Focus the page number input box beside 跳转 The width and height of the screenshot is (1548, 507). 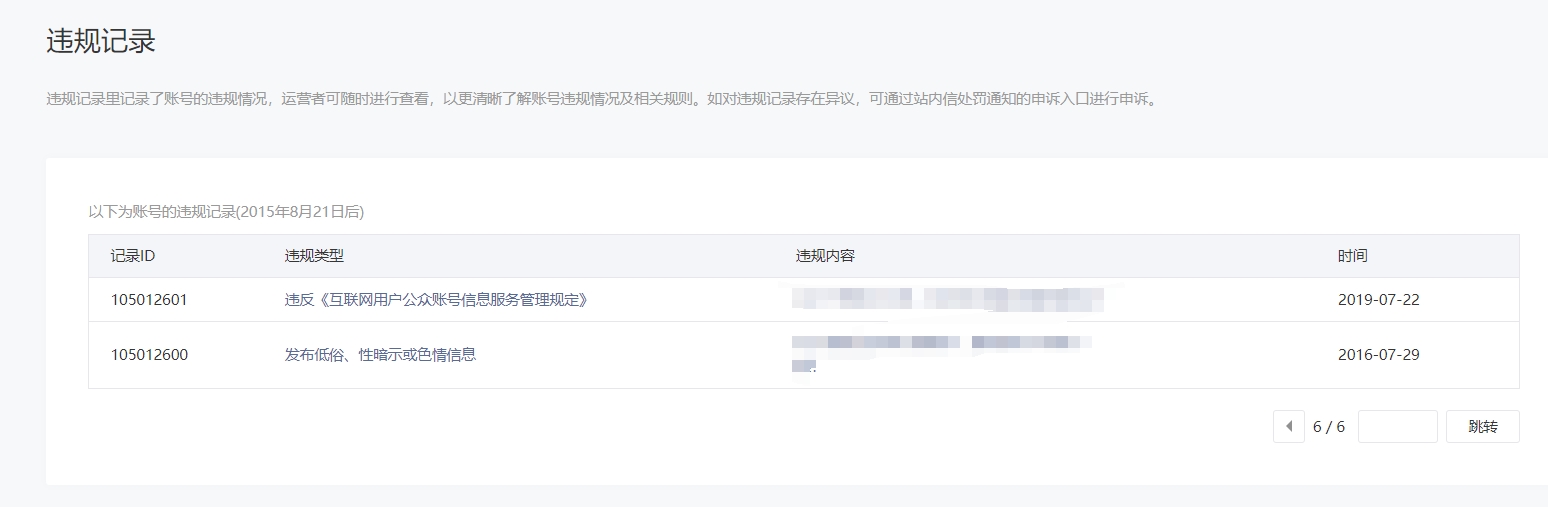coord(1397,426)
